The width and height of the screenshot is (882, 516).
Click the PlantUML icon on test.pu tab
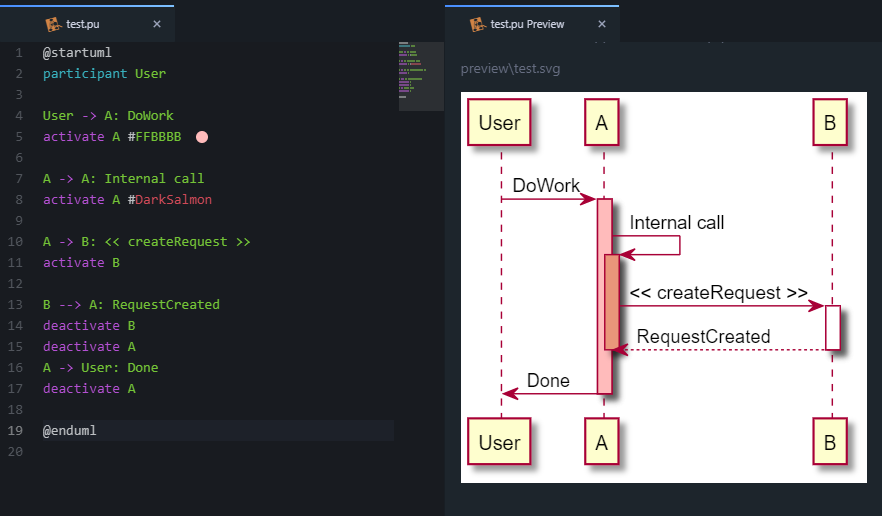pos(53,24)
